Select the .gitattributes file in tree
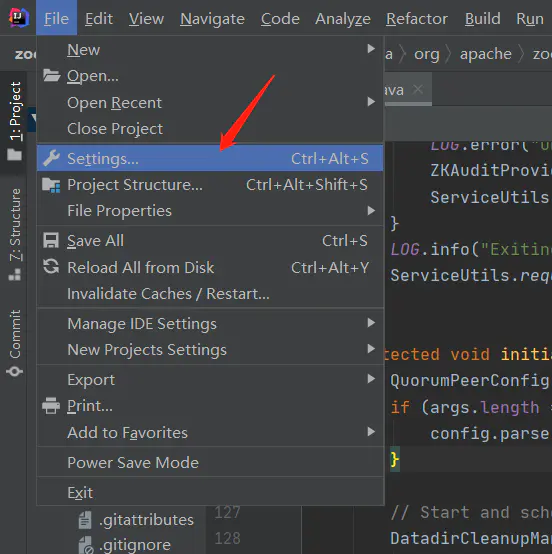Screen dimensions: 552x554 tap(146, 520)
